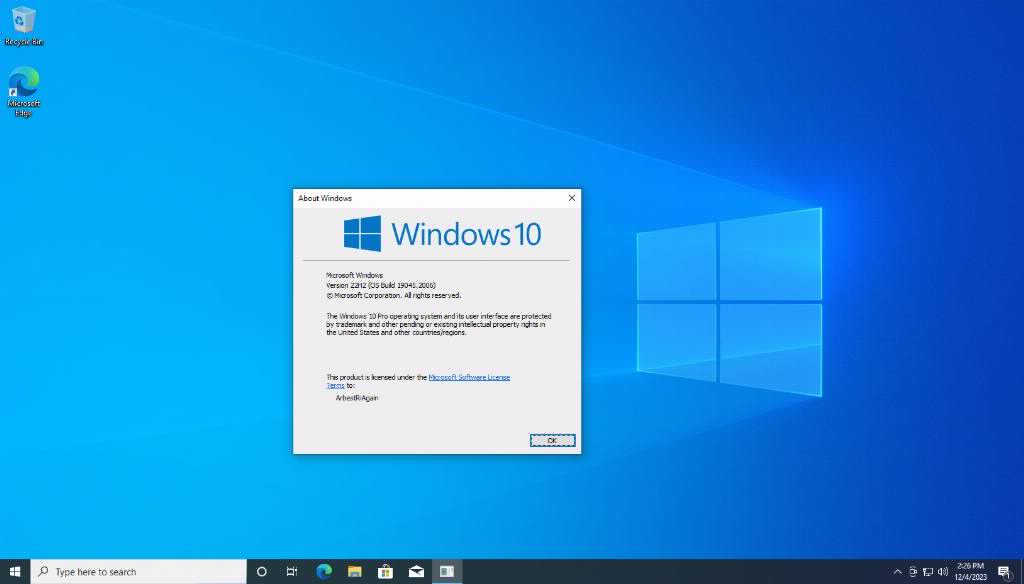This screenshot has width=1024, height=584.
Task: Click the Windows 10 logo in dialog
Action: [443, 234]
